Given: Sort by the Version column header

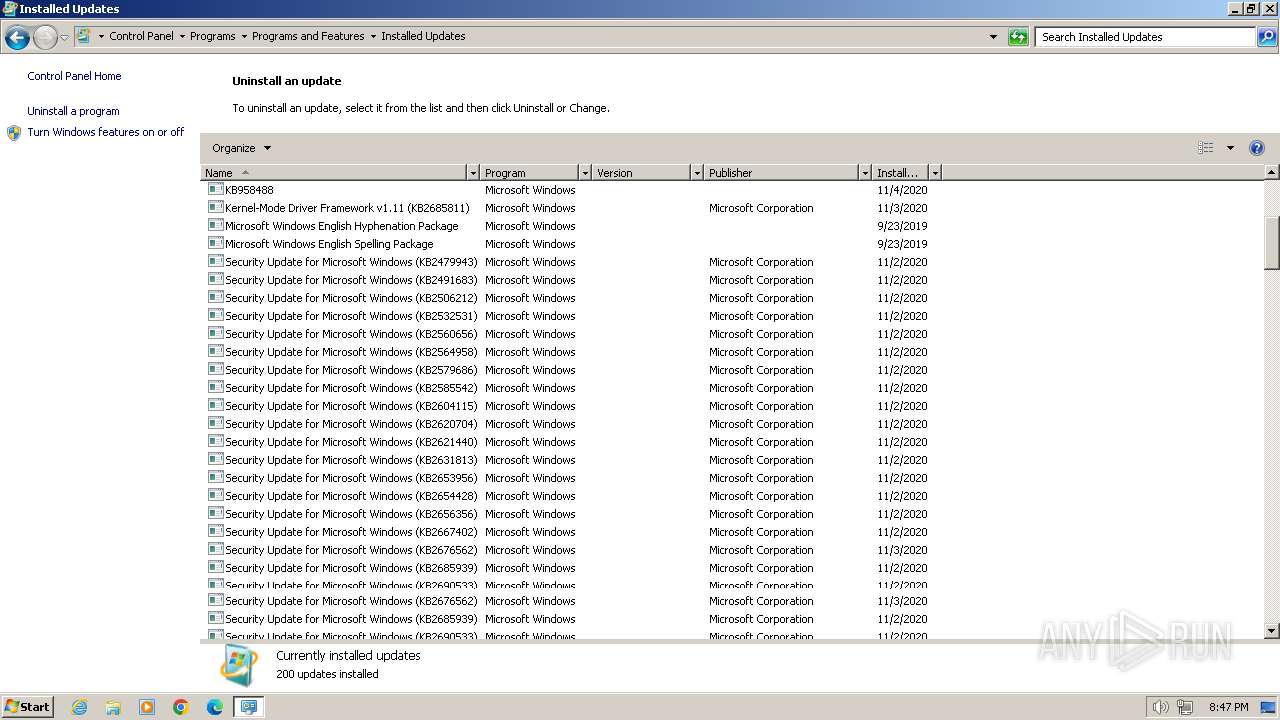Looking at the screenshot, I should pyautogui.click(x=641, y=173).
